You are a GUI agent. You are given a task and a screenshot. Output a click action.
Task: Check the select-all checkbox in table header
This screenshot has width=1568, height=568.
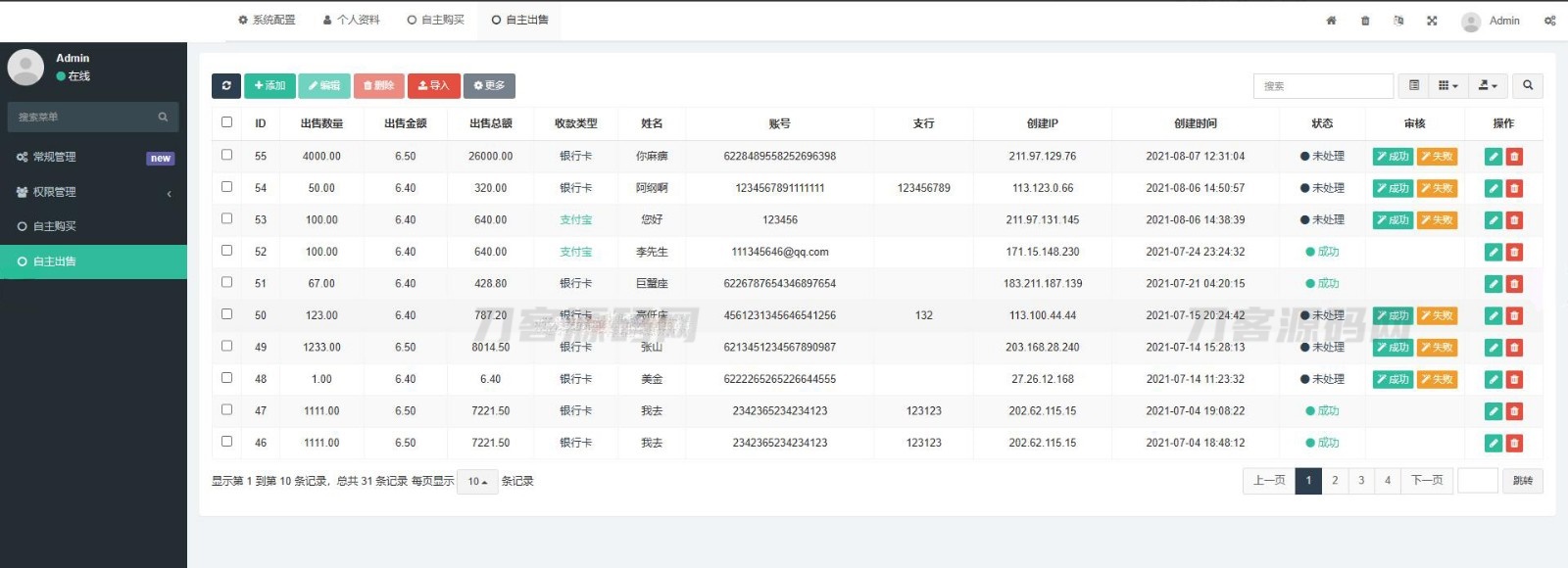(x=227, y=122)
